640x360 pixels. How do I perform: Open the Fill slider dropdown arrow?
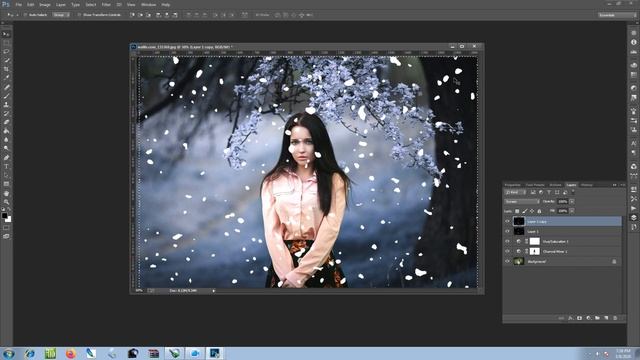pyautogui.click(x=572, y=211)
